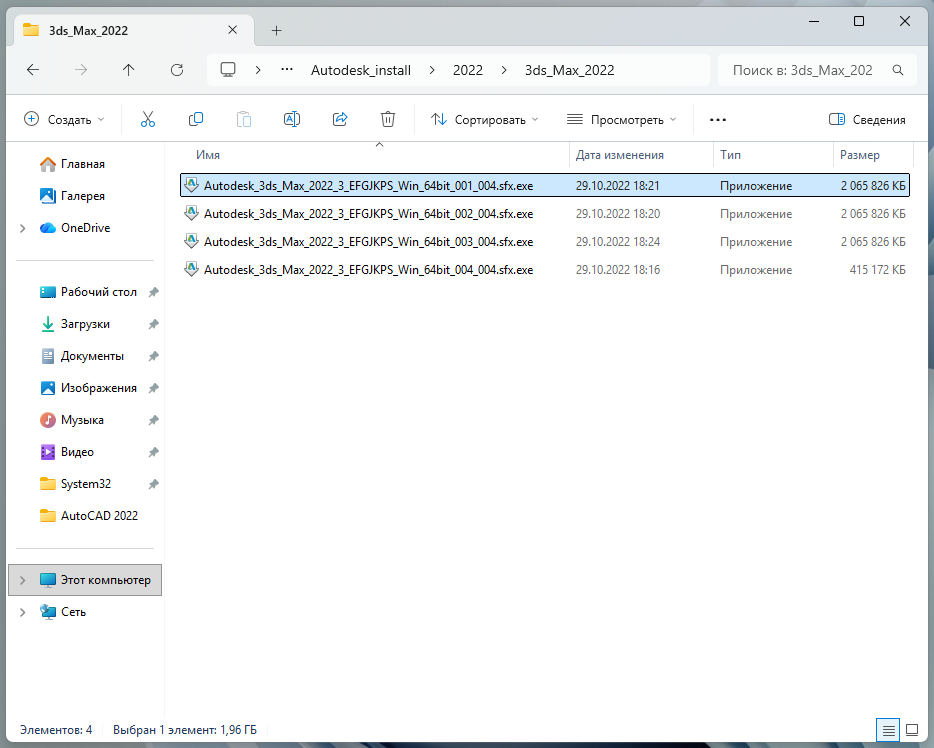
Task: Go to Autodesk_install in breadcrumb
Action: point(361,70)
